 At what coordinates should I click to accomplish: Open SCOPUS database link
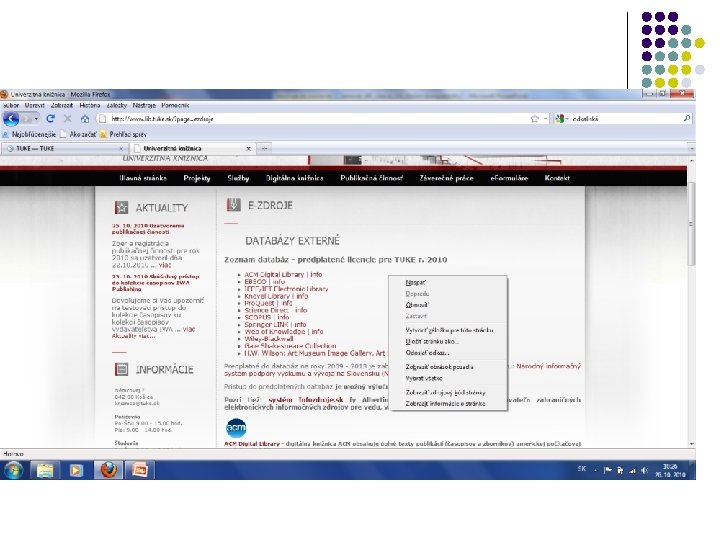point(258,317)
